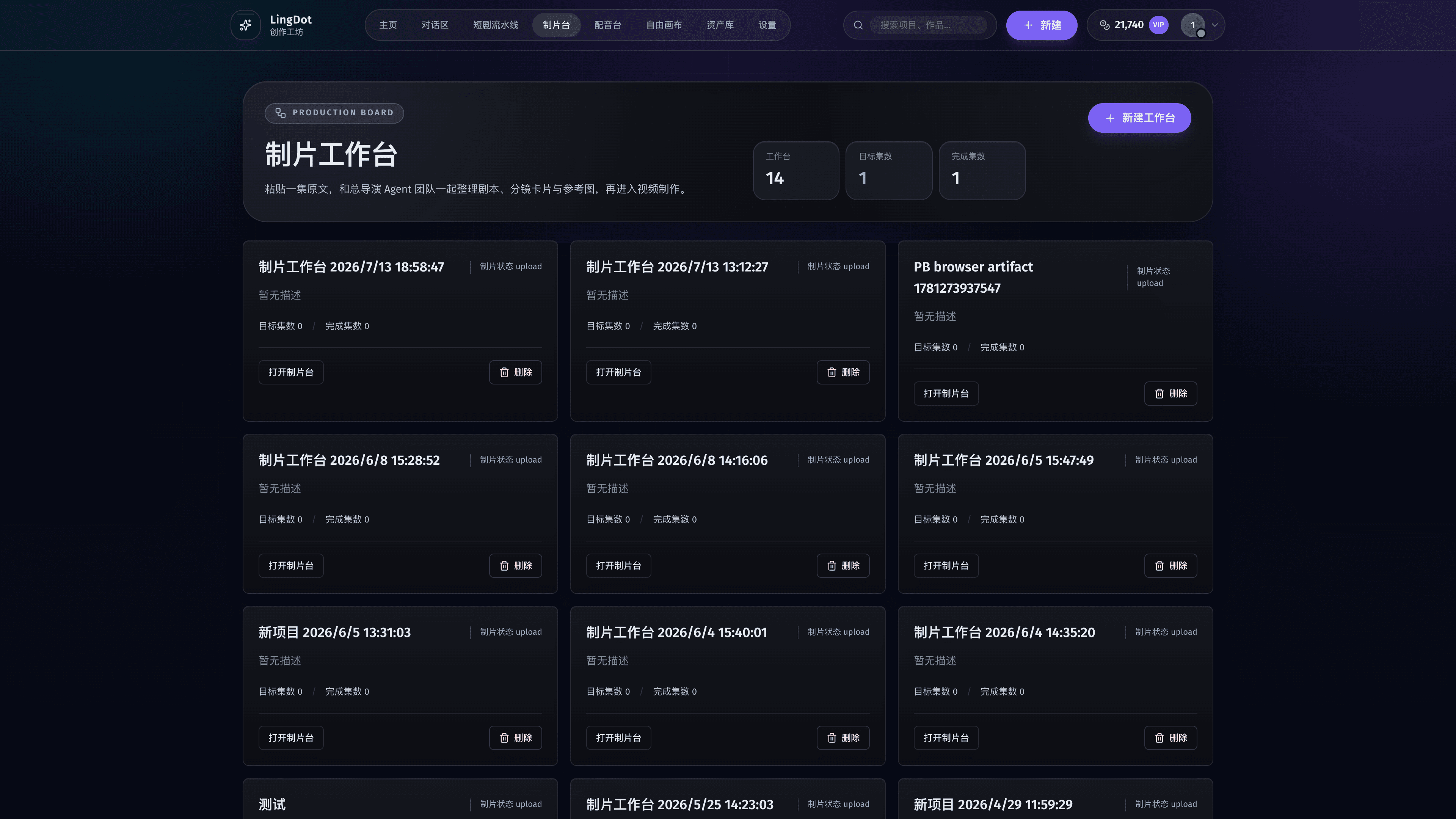Click the VIP badge

tap(1158, 25)
